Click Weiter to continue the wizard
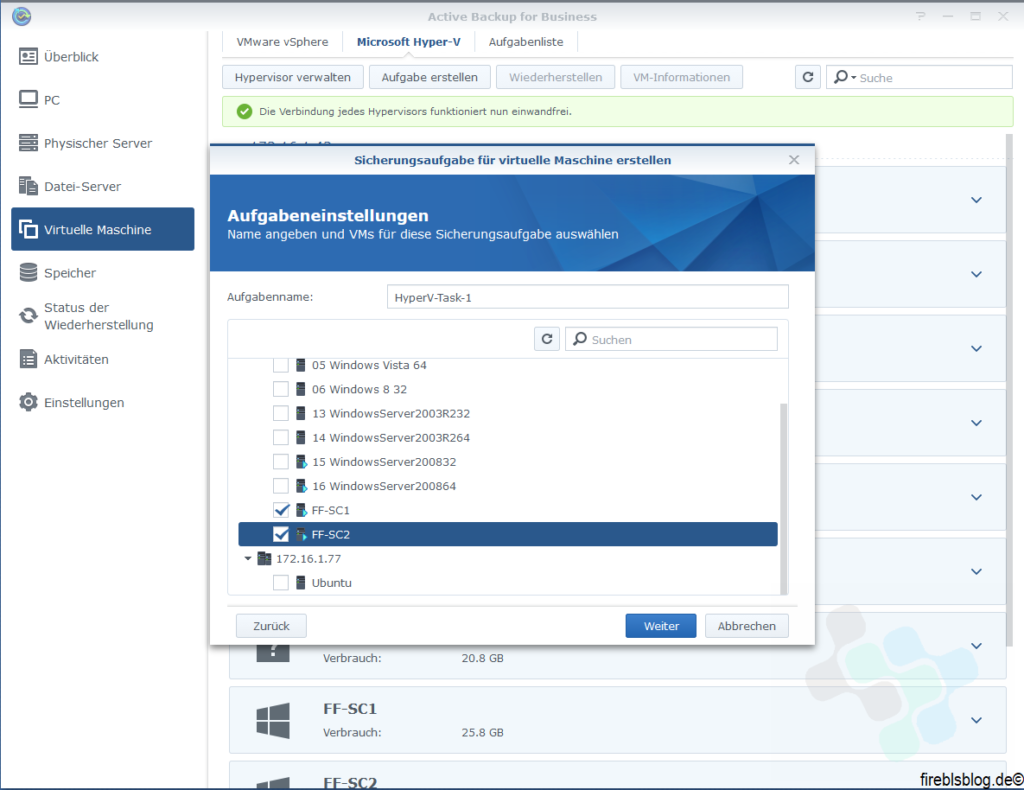The height and width of the screenshot is (790, 1024). tap(661, 625)
